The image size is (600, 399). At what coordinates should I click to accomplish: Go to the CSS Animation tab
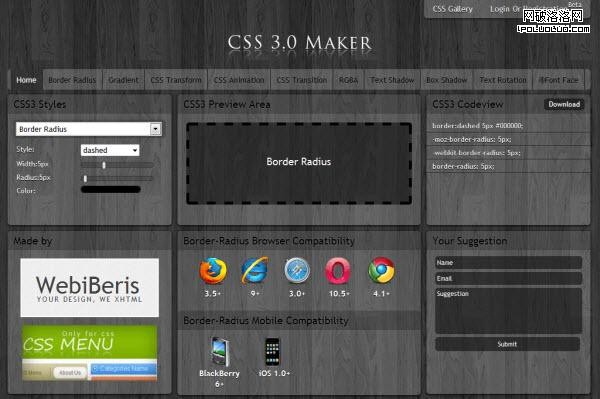239,80
